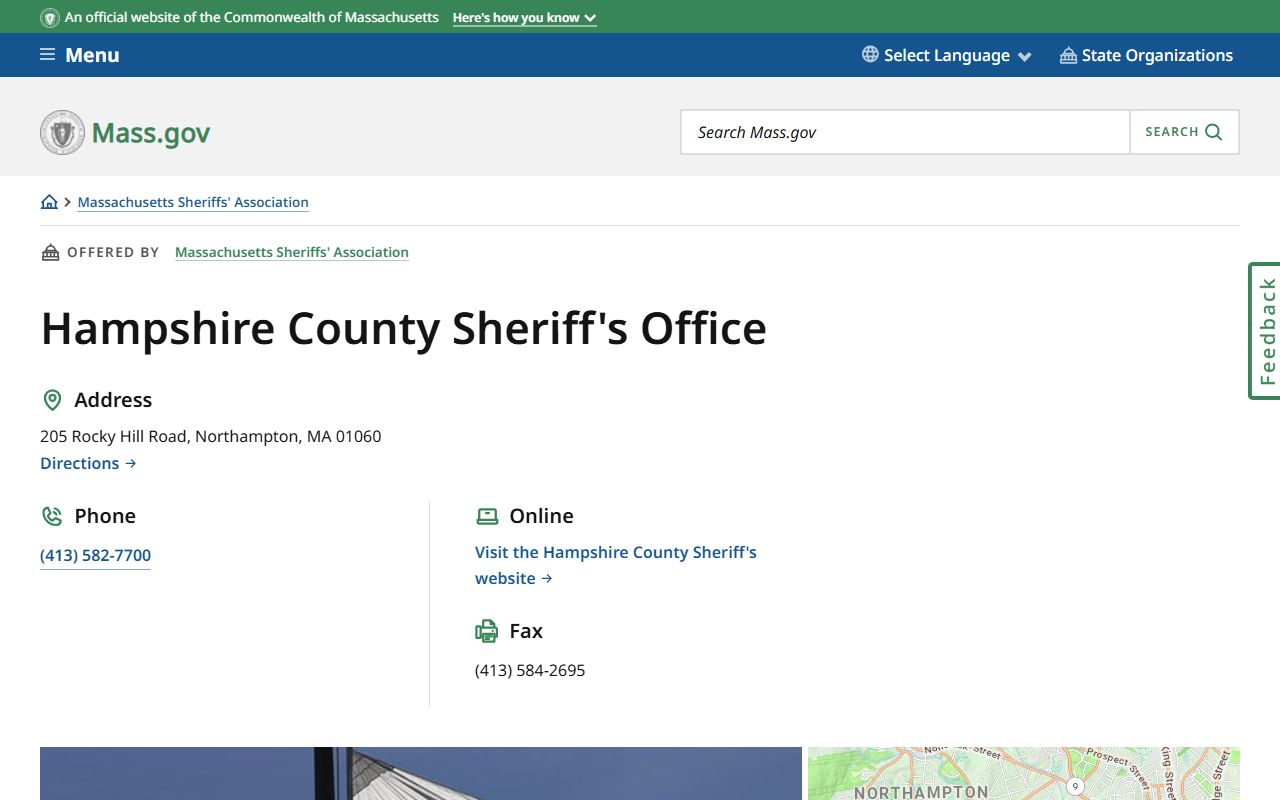The width and height of the screenshot is (1280, 800).
Task: Click the Address location pin icon
Action: [x=52, y=400]
